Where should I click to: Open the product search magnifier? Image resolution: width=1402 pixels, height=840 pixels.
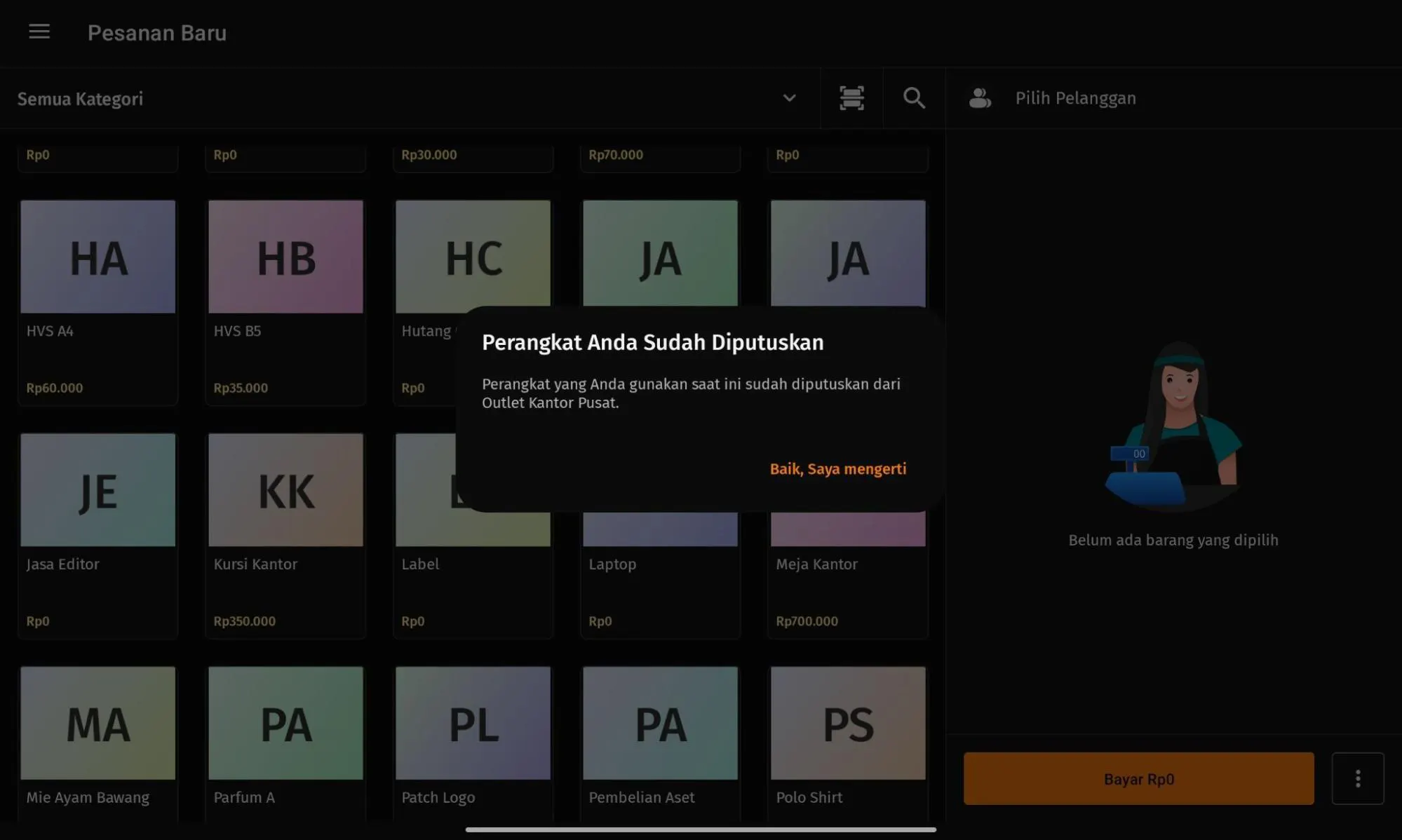pyautogui.click(x=914, y=98)
